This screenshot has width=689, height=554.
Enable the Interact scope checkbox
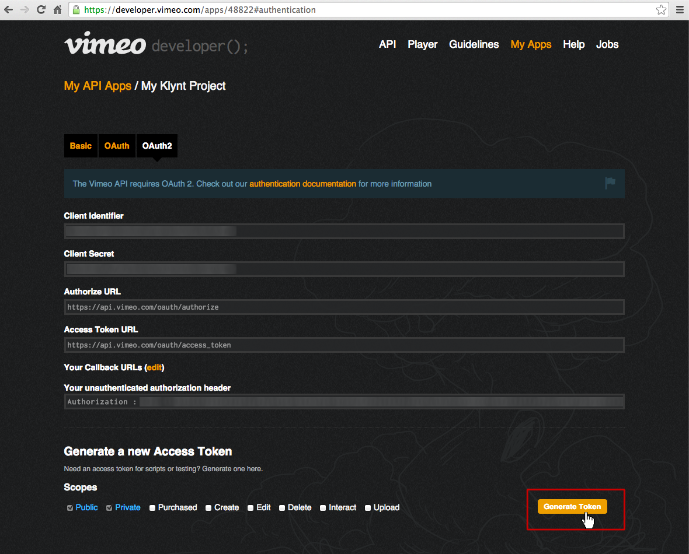323,508
